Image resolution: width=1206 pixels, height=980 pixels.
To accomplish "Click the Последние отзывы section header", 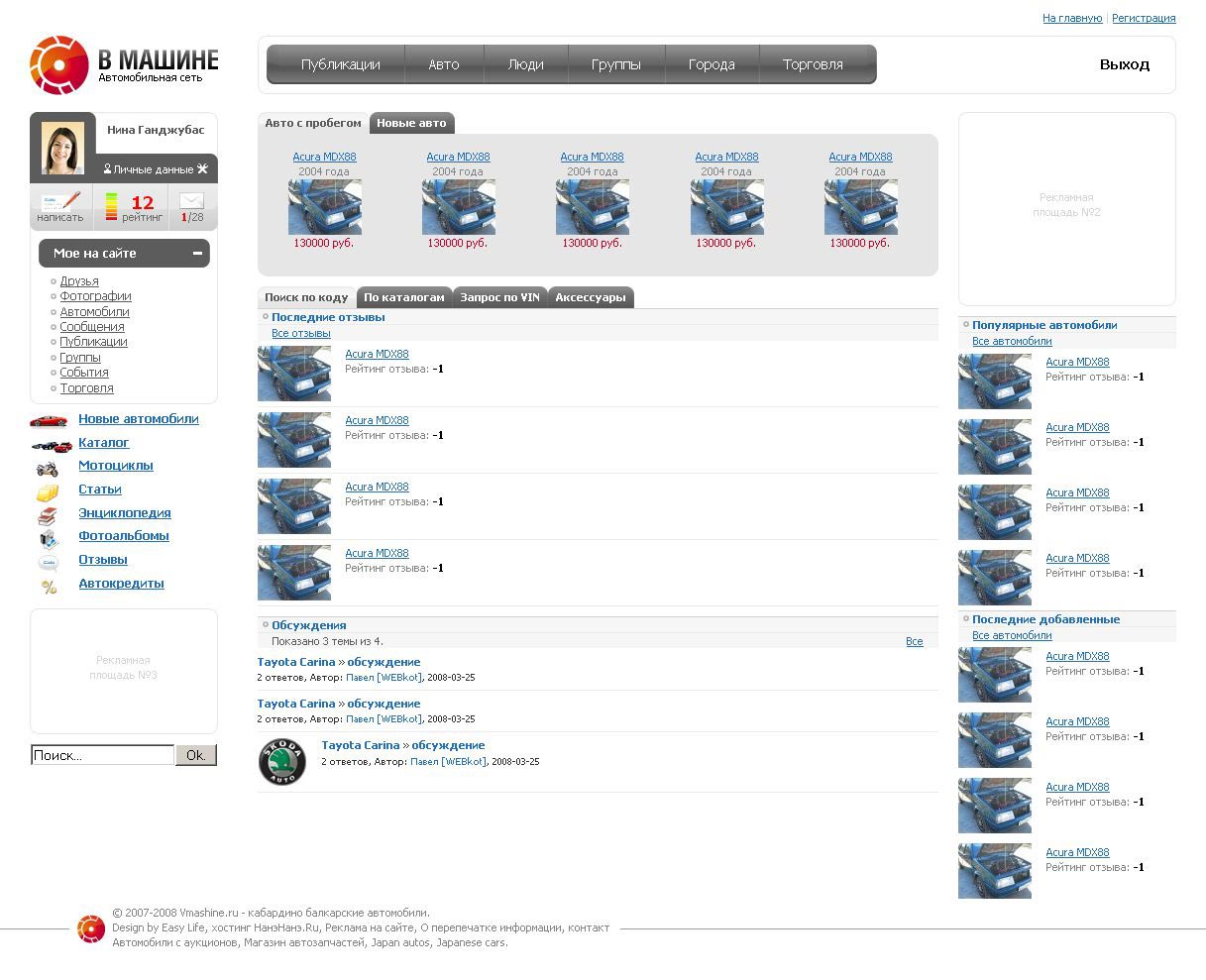I will (328, 318).
